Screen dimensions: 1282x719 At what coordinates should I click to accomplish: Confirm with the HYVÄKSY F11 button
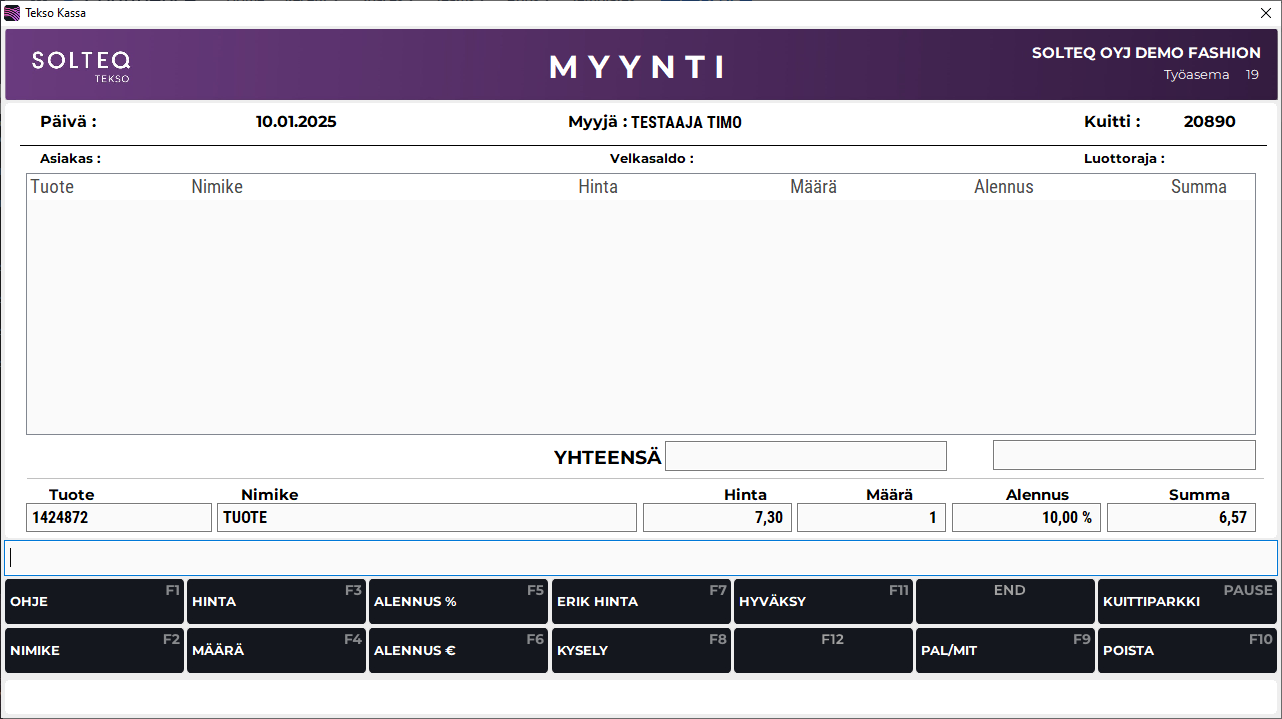pos(823,602)
